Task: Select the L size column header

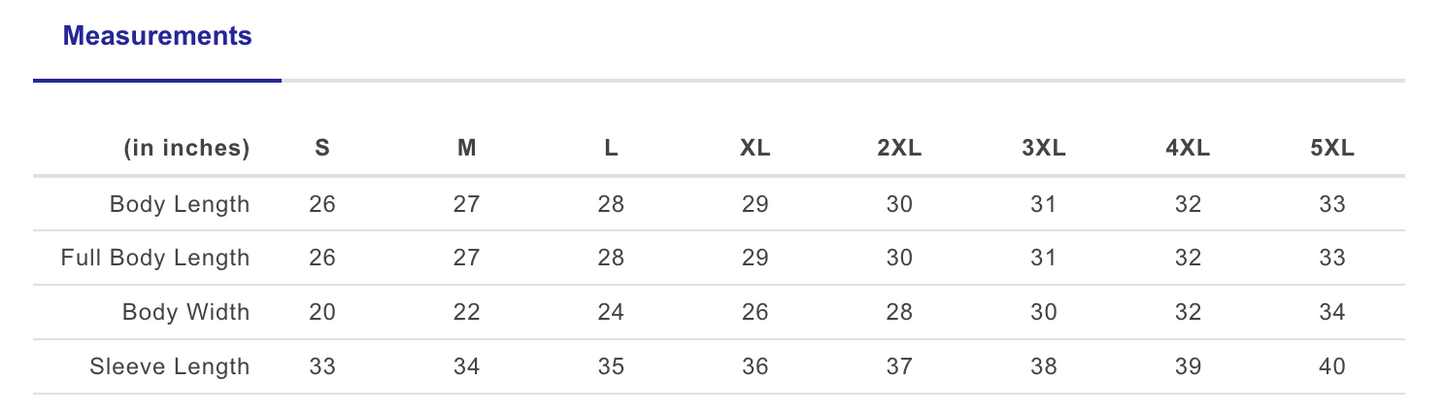Action: tap(611, 149)
